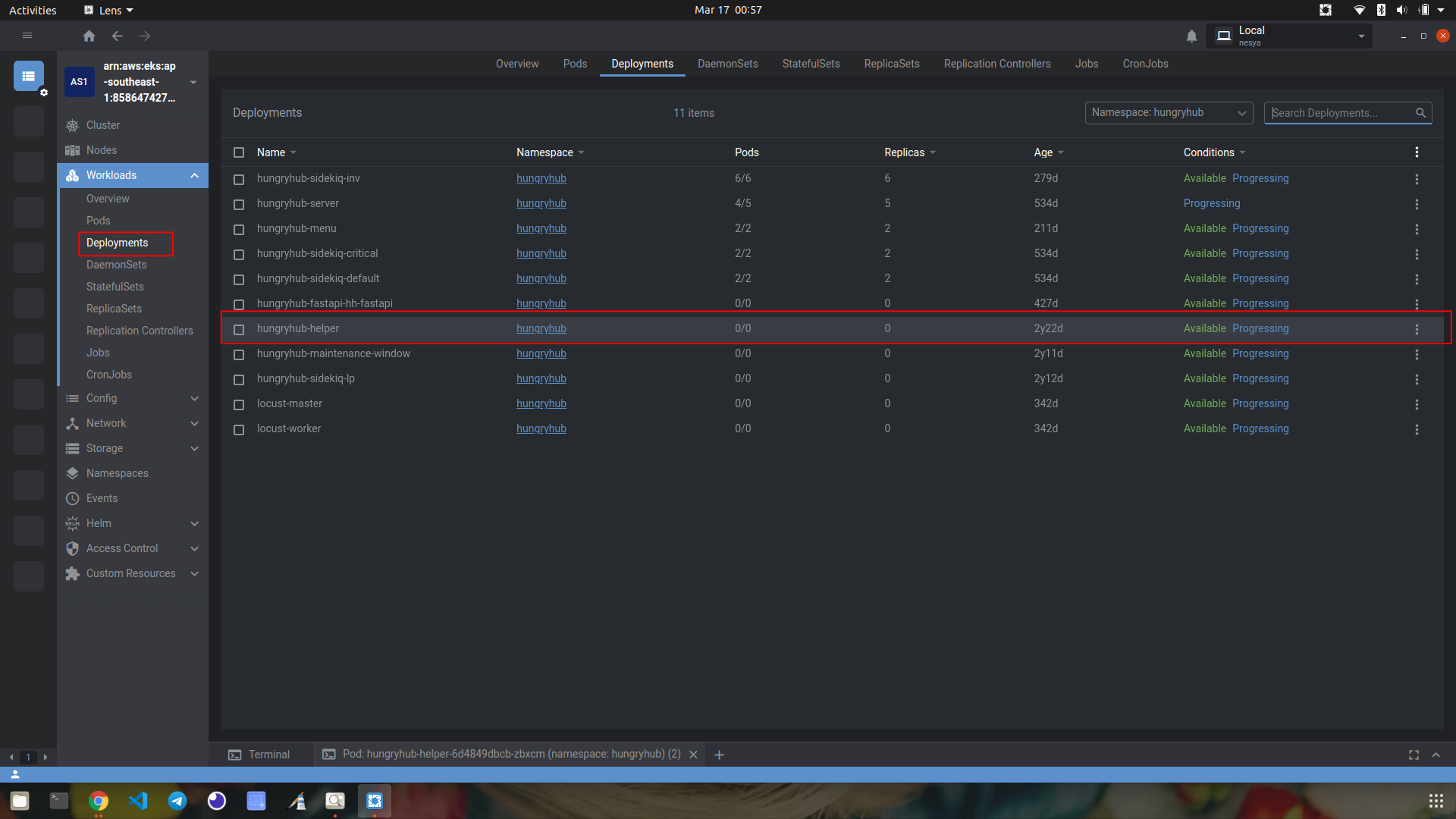
Task: Click the notifications bell icon
Action: pos(1191,36)
